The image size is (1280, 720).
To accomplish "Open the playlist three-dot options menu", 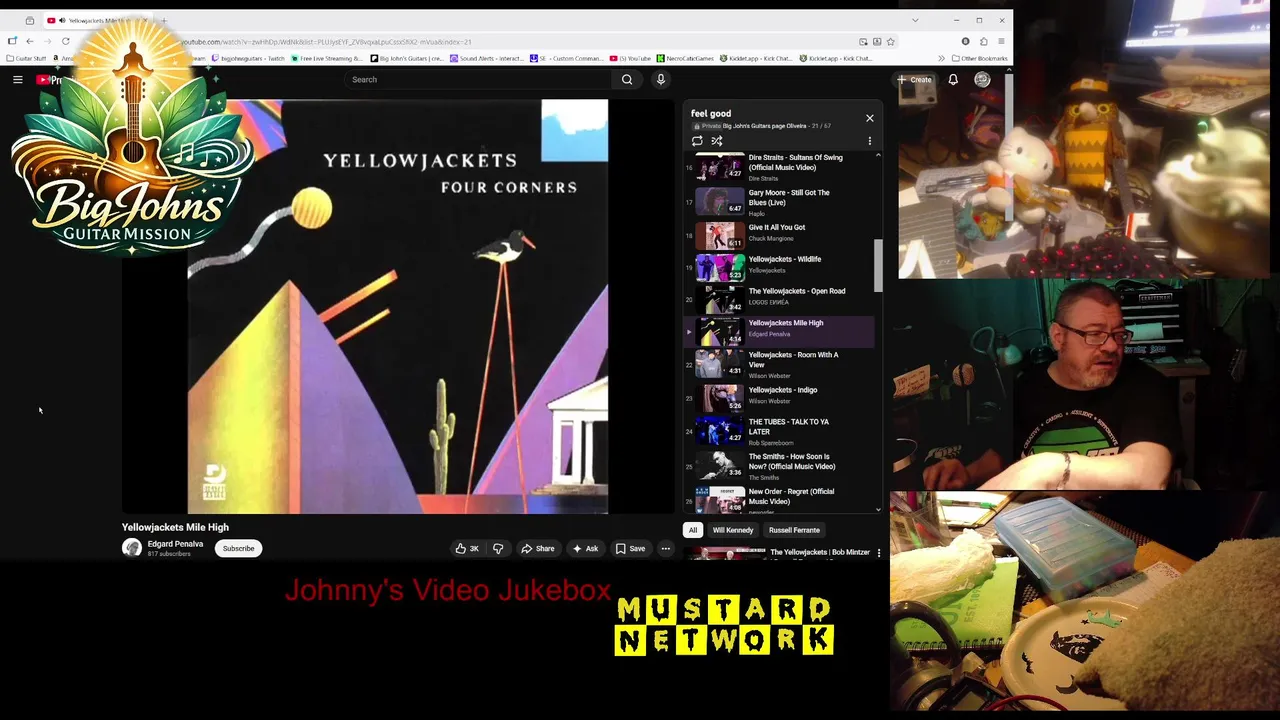I will point(870,141).
